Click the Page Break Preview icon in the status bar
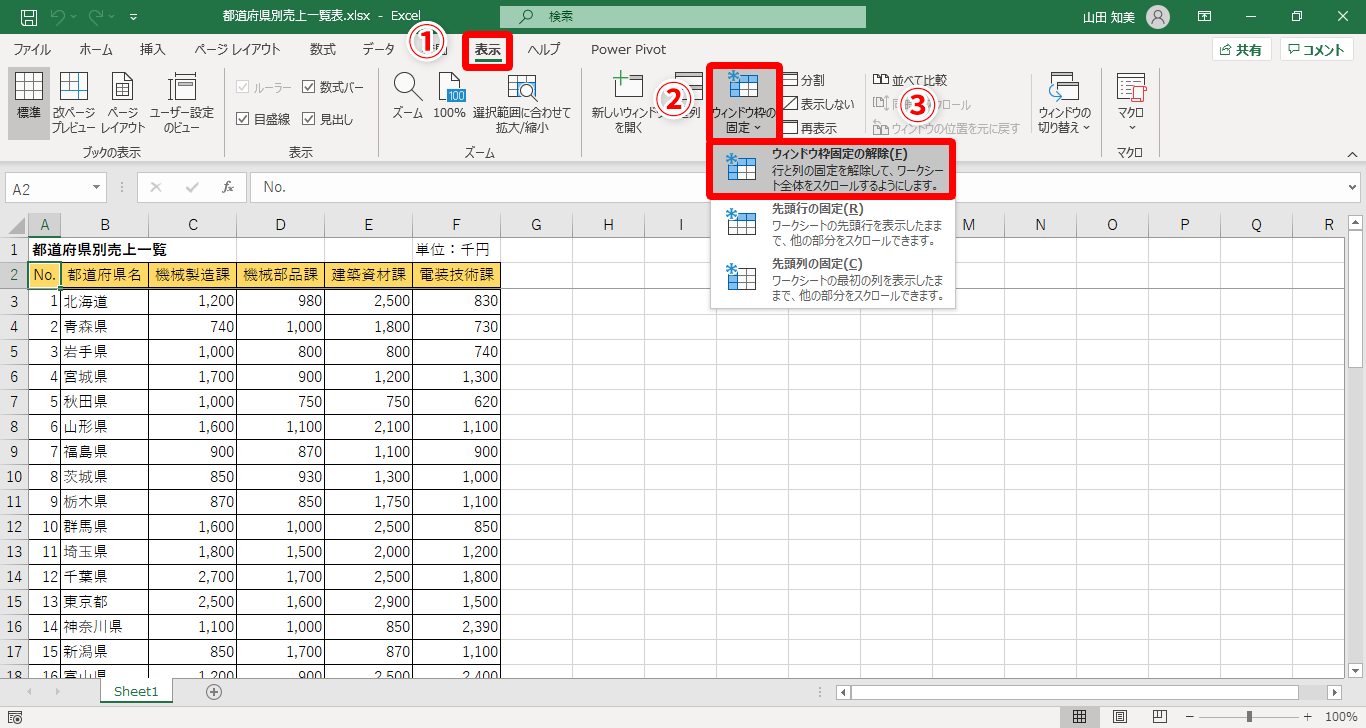Viewport: 1366px width, 728px height. [x=1161, y=716]
